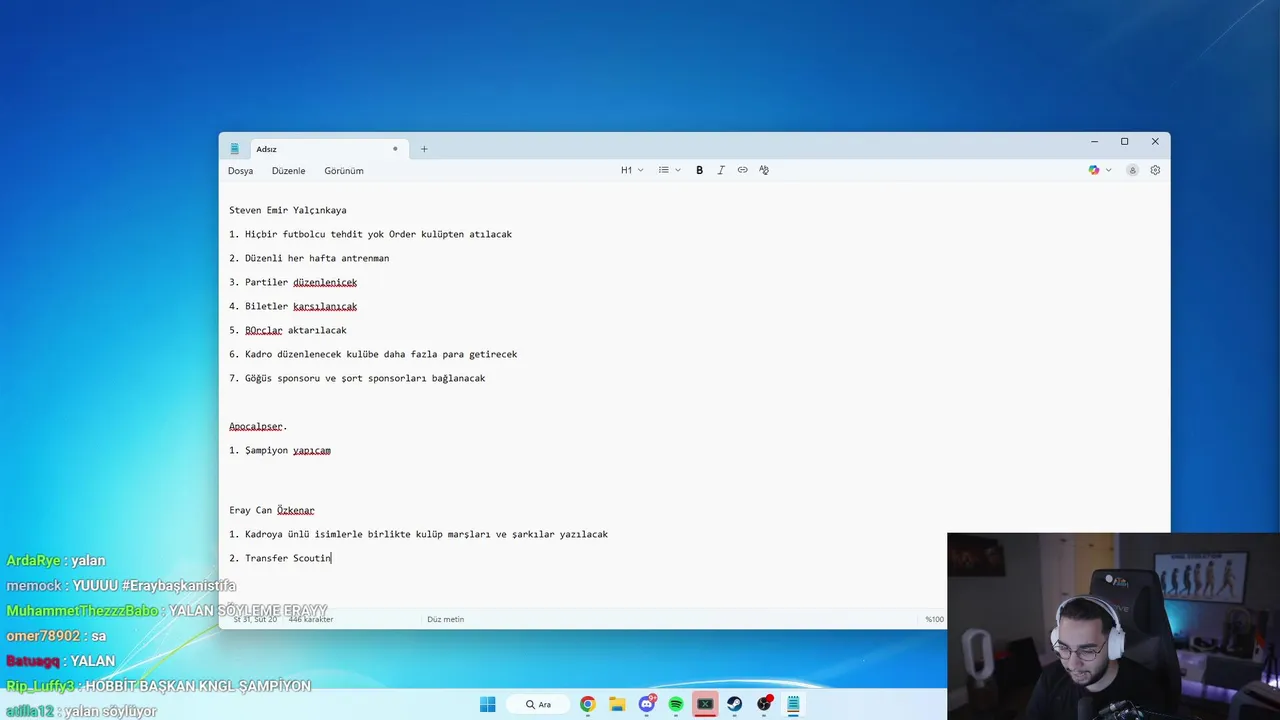Viewport: 1280px width, 720px height.
Task: Click the line Şampiyon yapıcam
Action: pos(280,450)
